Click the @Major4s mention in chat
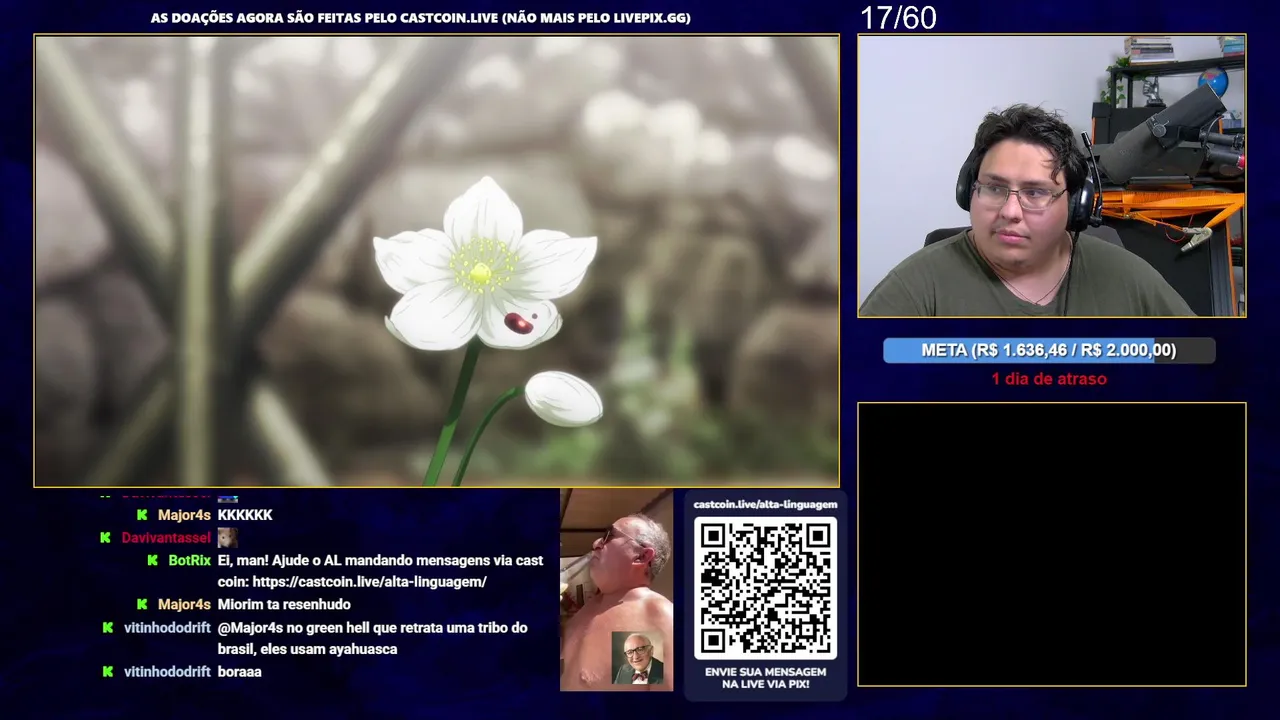The height and width of the screenshot is (720, 1280). (248, 628)
